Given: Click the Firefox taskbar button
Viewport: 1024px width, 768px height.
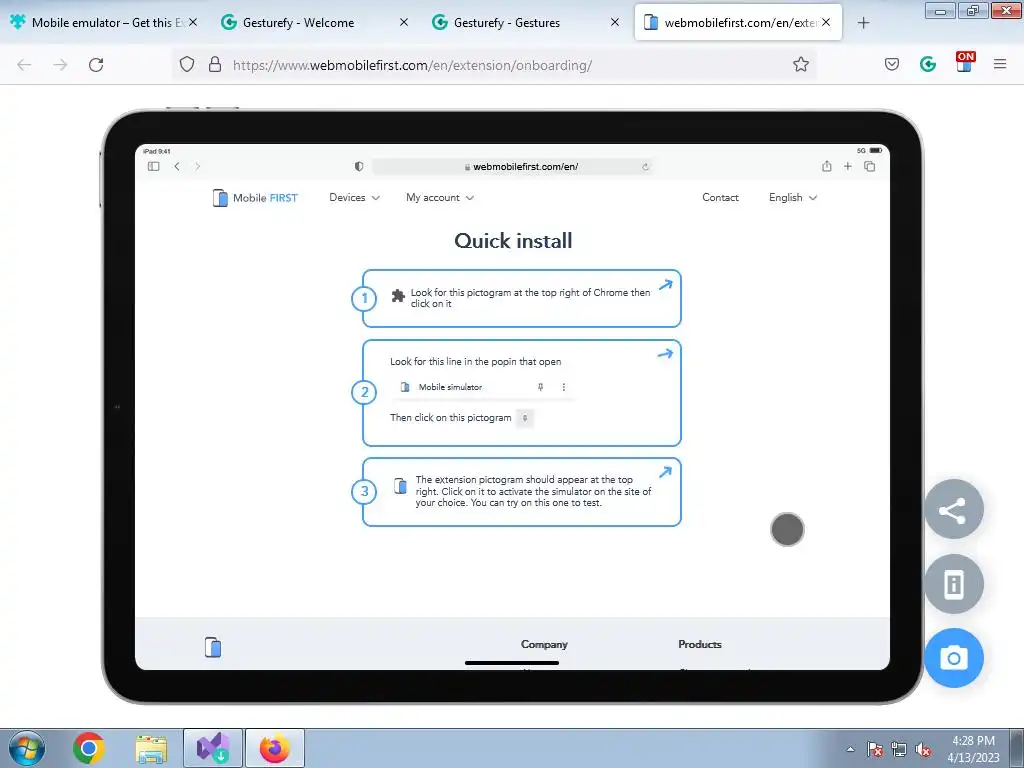Looking at the screenshot, I should [x=275, y=748].
